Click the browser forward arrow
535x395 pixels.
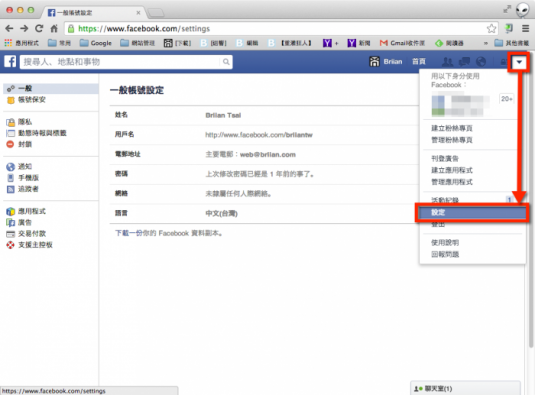pyautogui.click(x=24, y=29)
